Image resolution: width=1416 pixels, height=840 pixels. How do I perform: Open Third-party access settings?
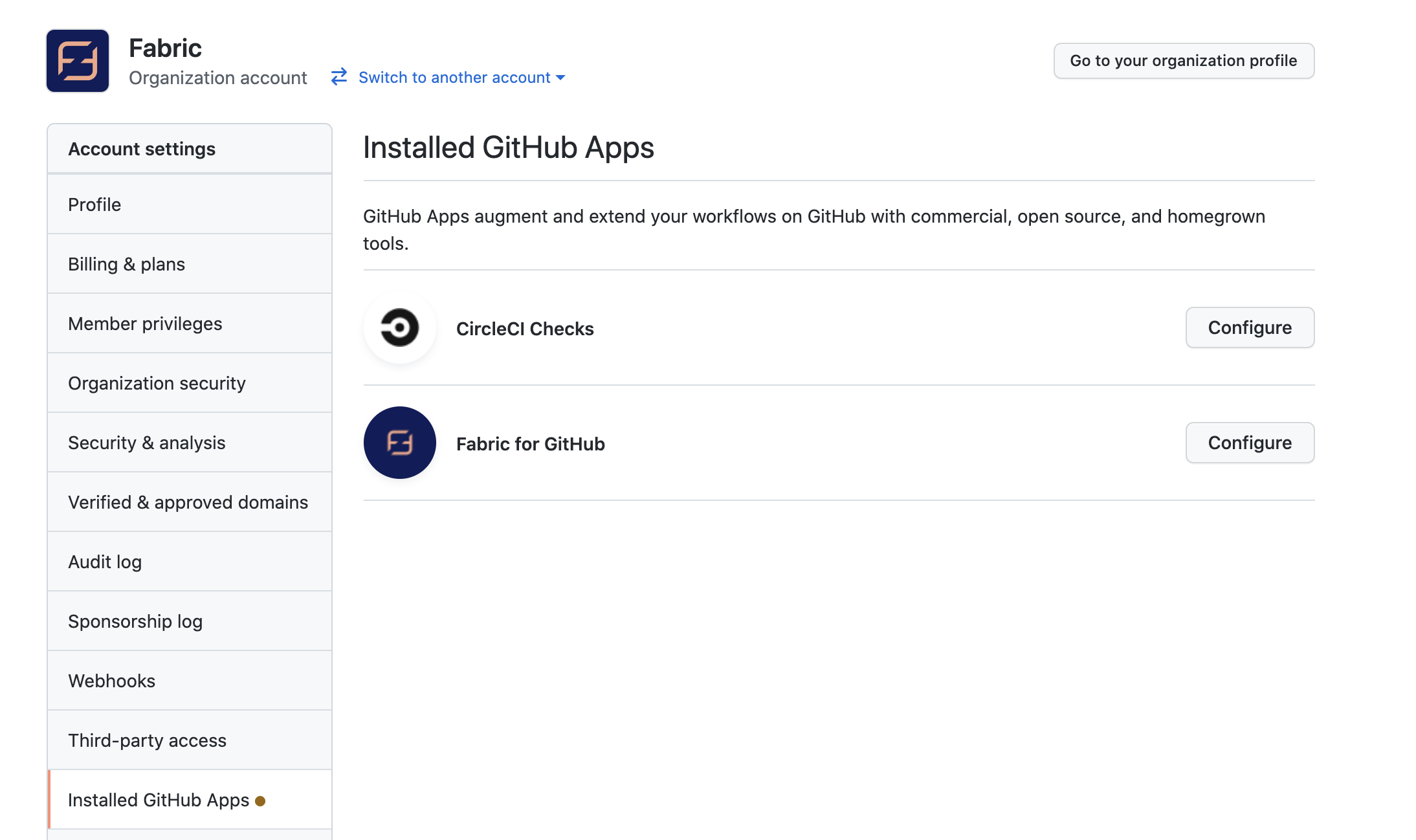(190, 740)
